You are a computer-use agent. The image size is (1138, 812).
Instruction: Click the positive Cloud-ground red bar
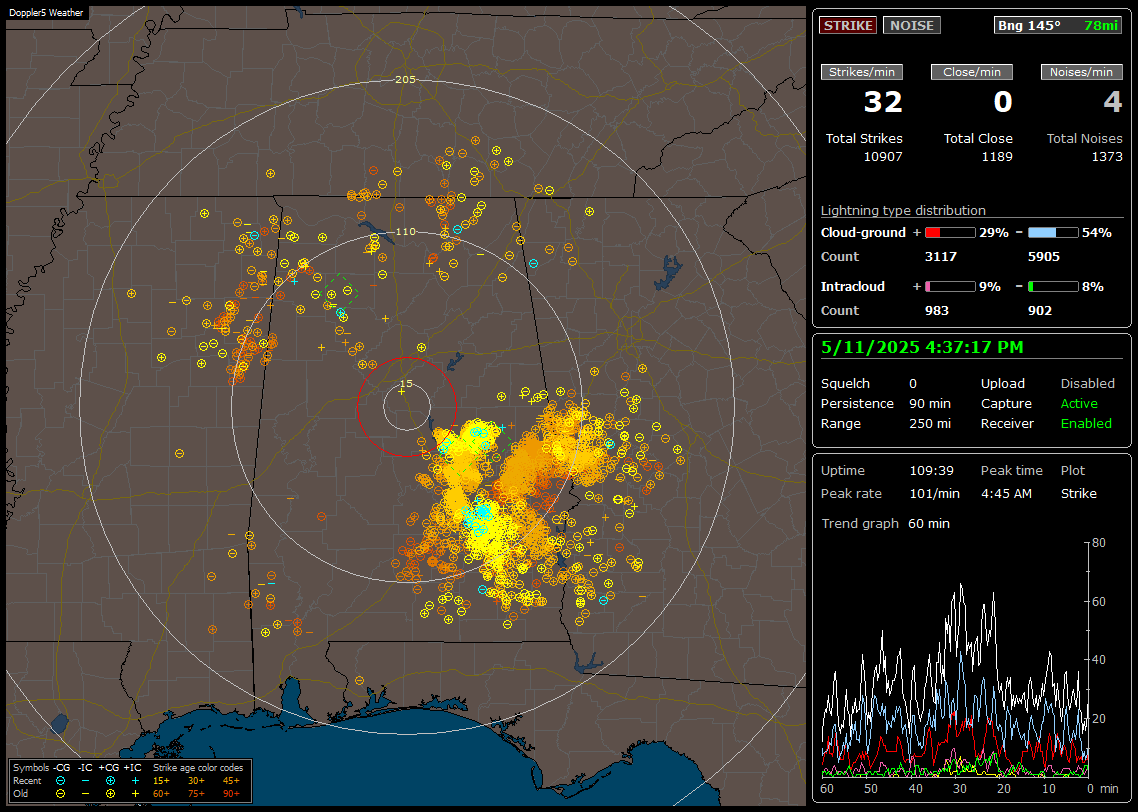point(950,233)
